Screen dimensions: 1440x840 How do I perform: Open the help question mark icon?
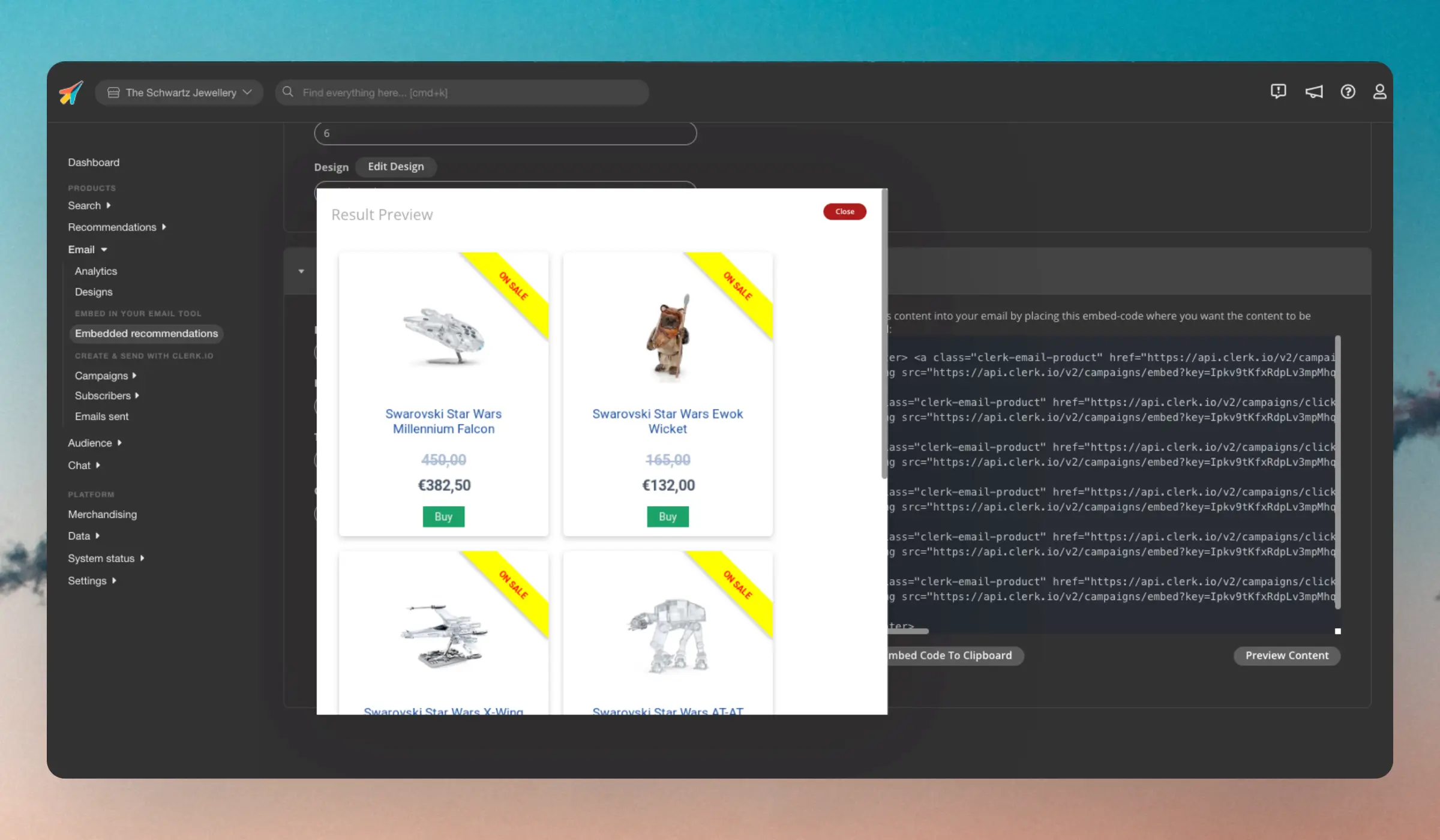pos(1347,91)
